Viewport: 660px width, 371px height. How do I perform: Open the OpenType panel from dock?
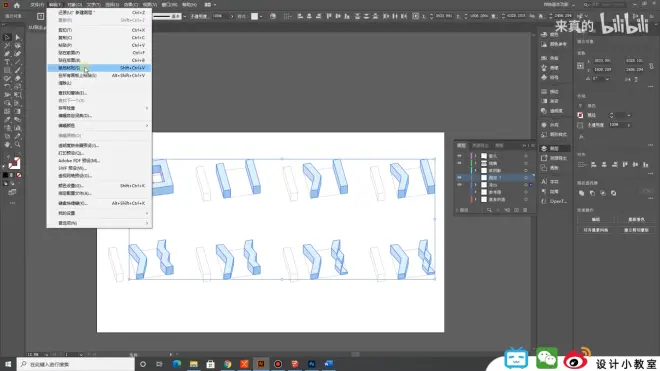coord(554,201)
